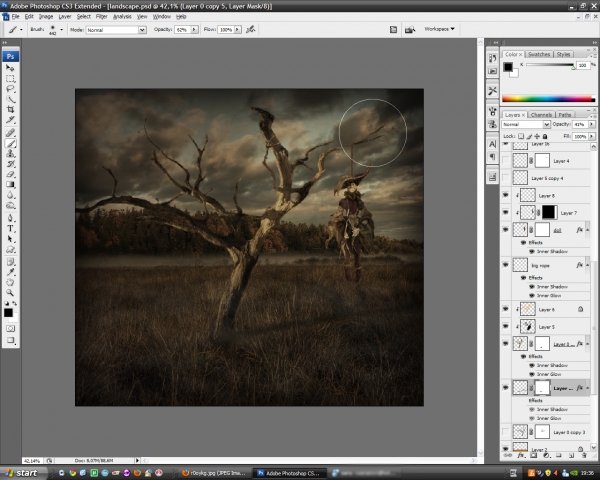Select the Hand tool
The width and height of the screenshot is (600, 480).
pyautogui.click(x=10, y=283)
